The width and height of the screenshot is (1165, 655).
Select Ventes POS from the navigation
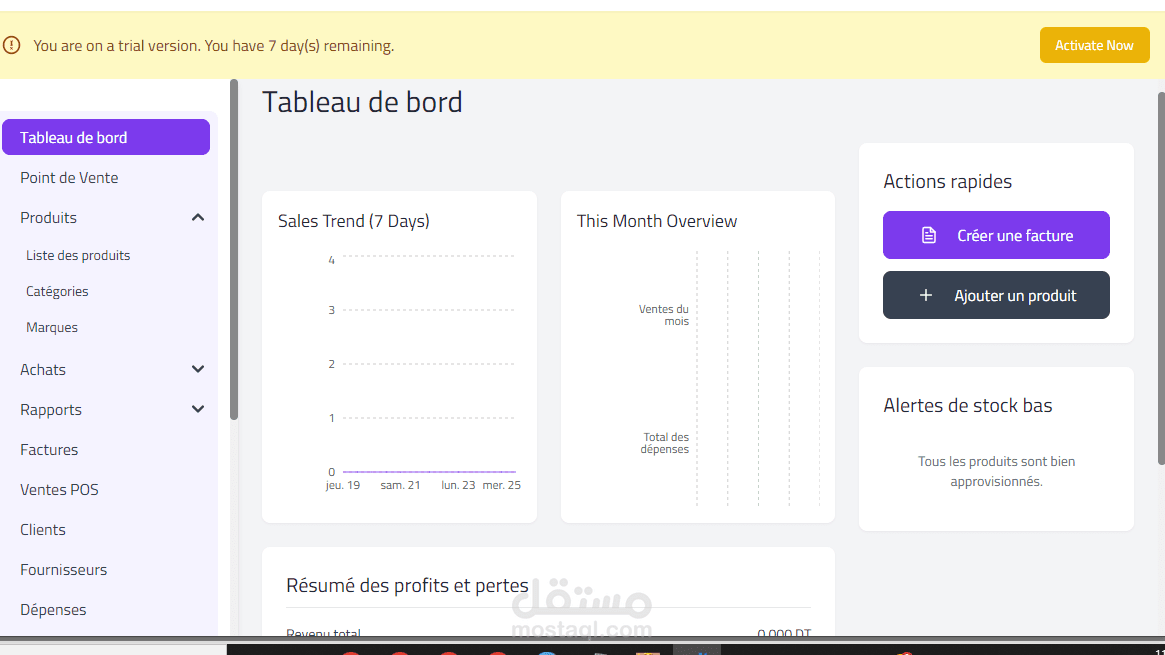pyautogui.click(x=59, y=489)
